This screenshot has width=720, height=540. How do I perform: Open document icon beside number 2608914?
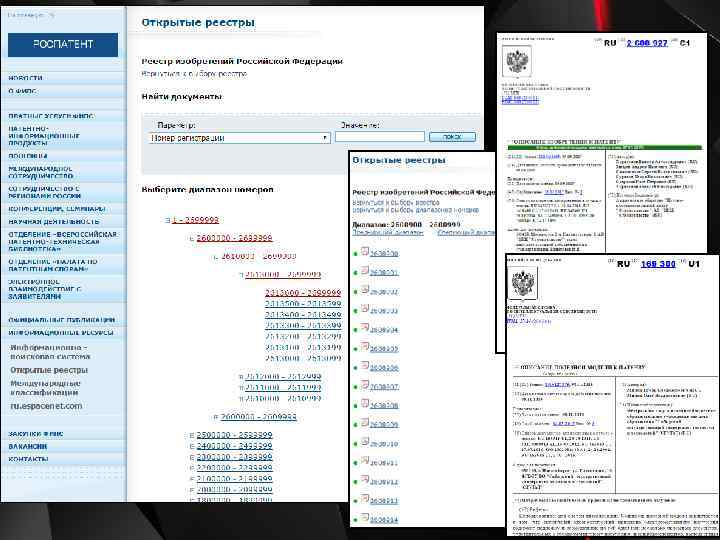(x=365, y=518)
